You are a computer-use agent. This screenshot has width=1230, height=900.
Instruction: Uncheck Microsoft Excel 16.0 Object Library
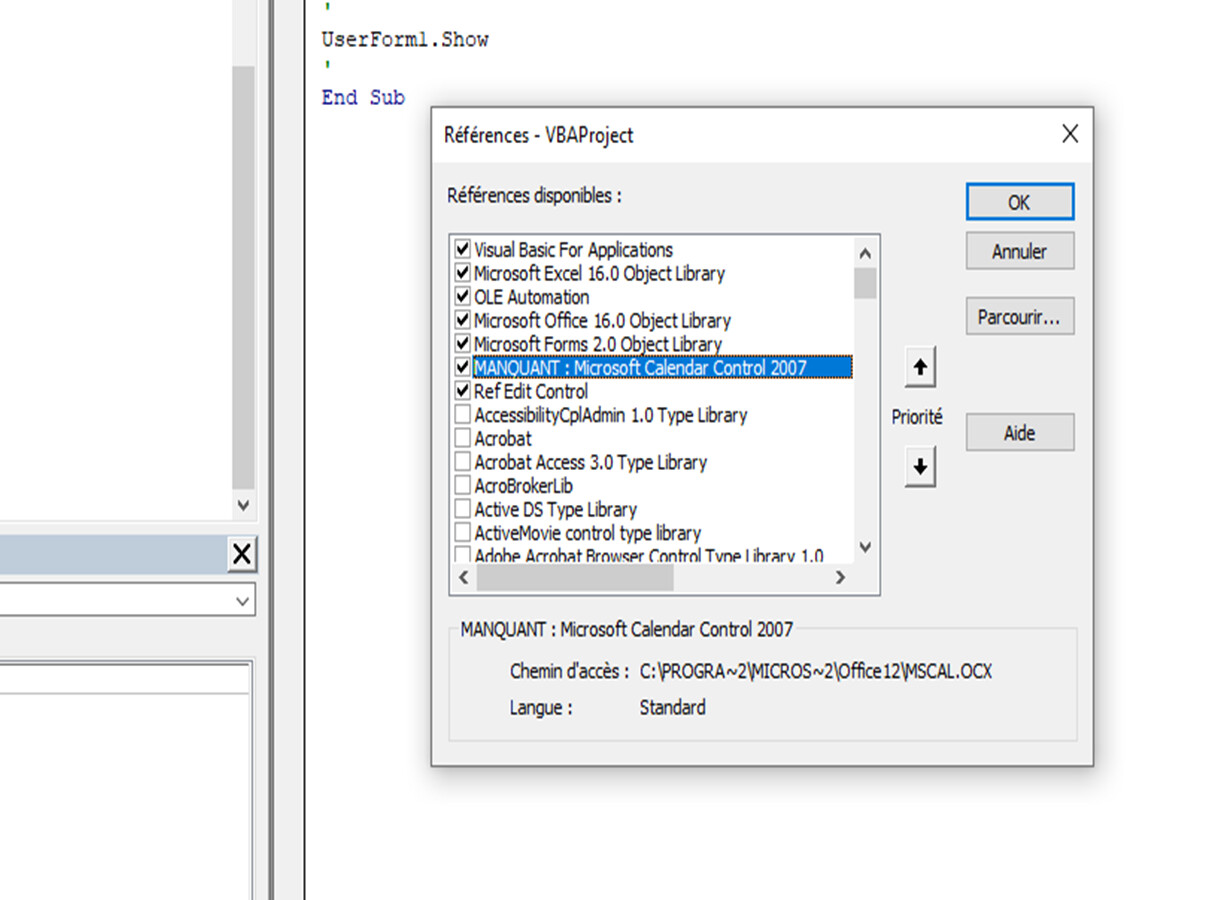coord(462,273)
